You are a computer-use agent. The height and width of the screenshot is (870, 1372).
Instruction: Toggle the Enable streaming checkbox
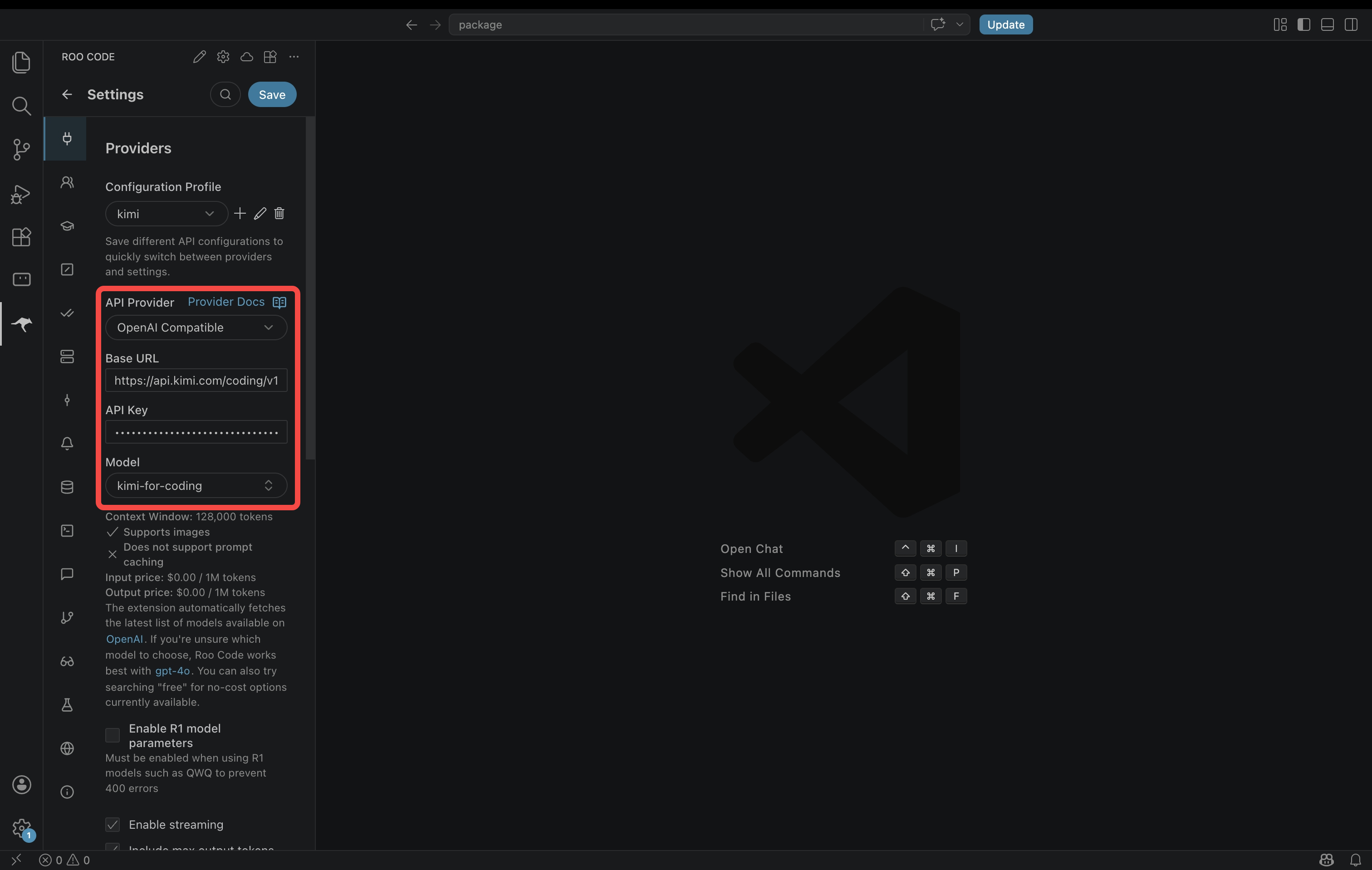click(112, 825)
